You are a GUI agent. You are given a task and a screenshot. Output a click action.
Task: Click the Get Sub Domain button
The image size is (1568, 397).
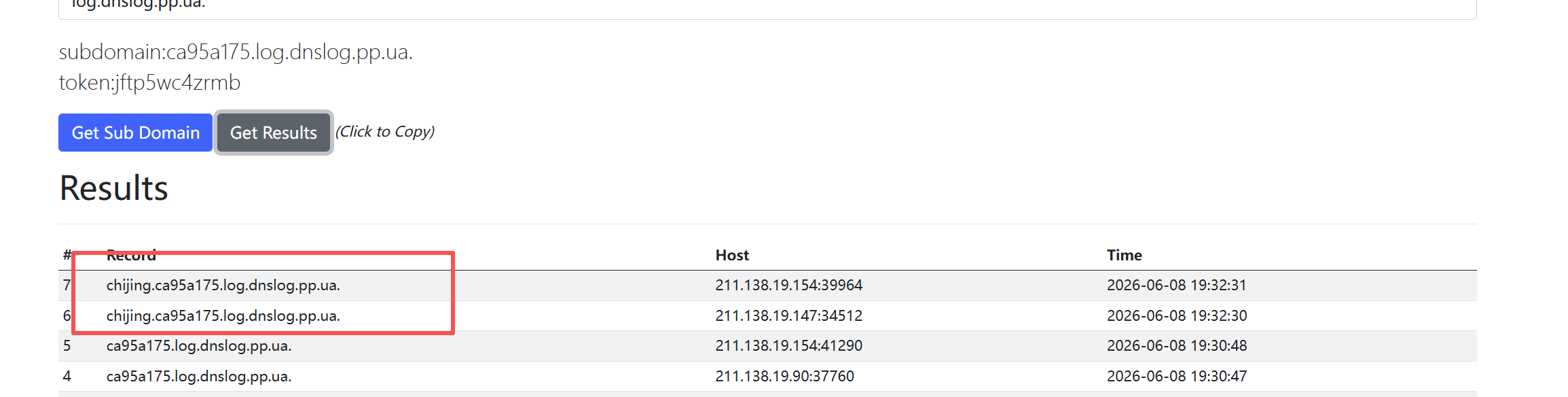[135, 133]
